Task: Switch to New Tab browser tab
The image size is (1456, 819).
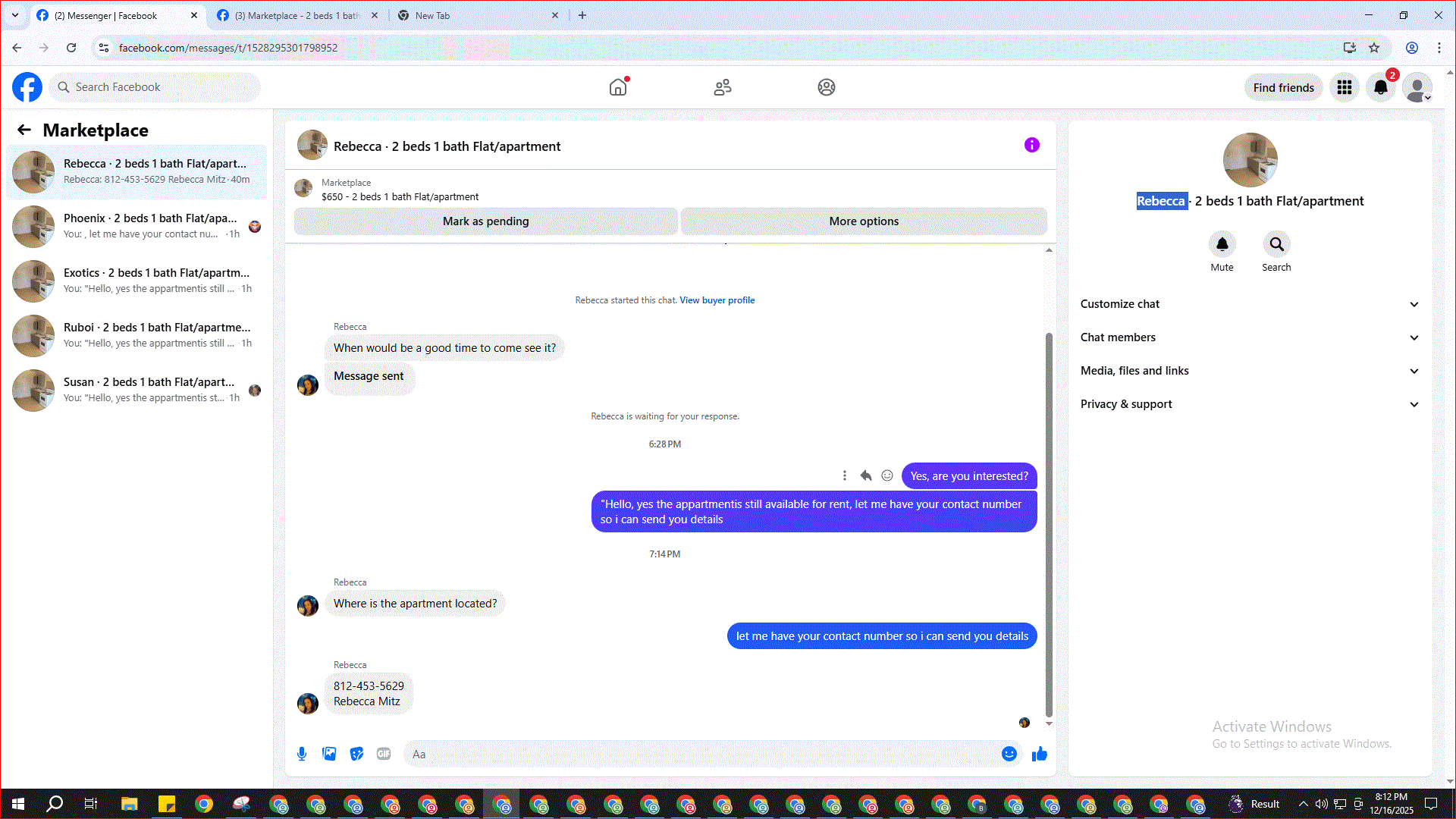Action: (478, 15)
